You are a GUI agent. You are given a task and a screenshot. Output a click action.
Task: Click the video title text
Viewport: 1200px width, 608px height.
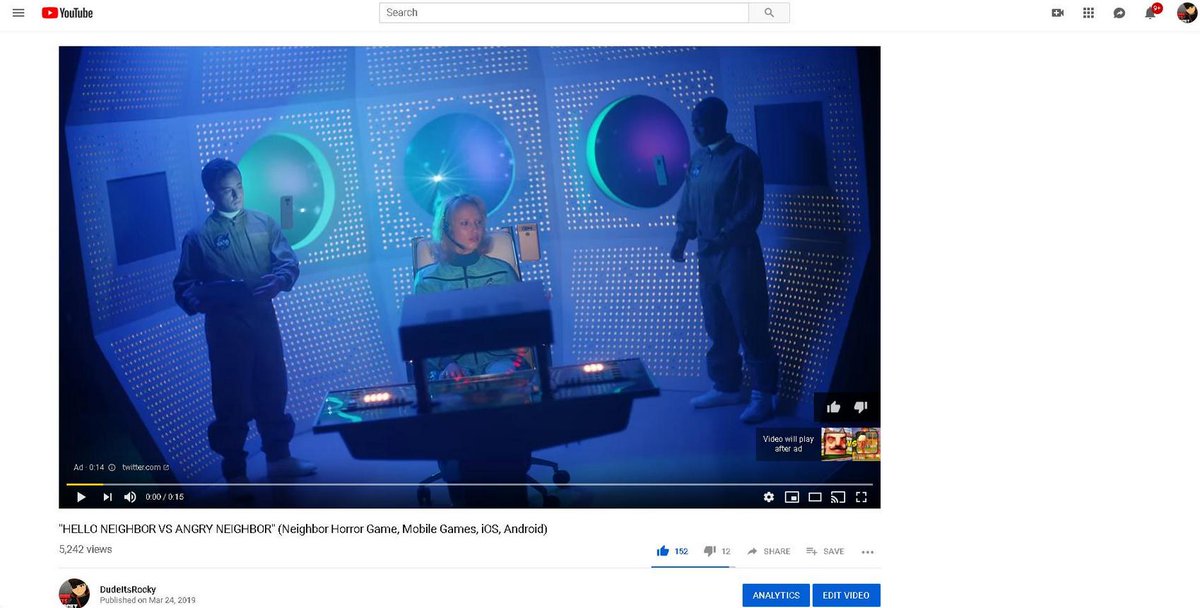(x=303, y=528)
